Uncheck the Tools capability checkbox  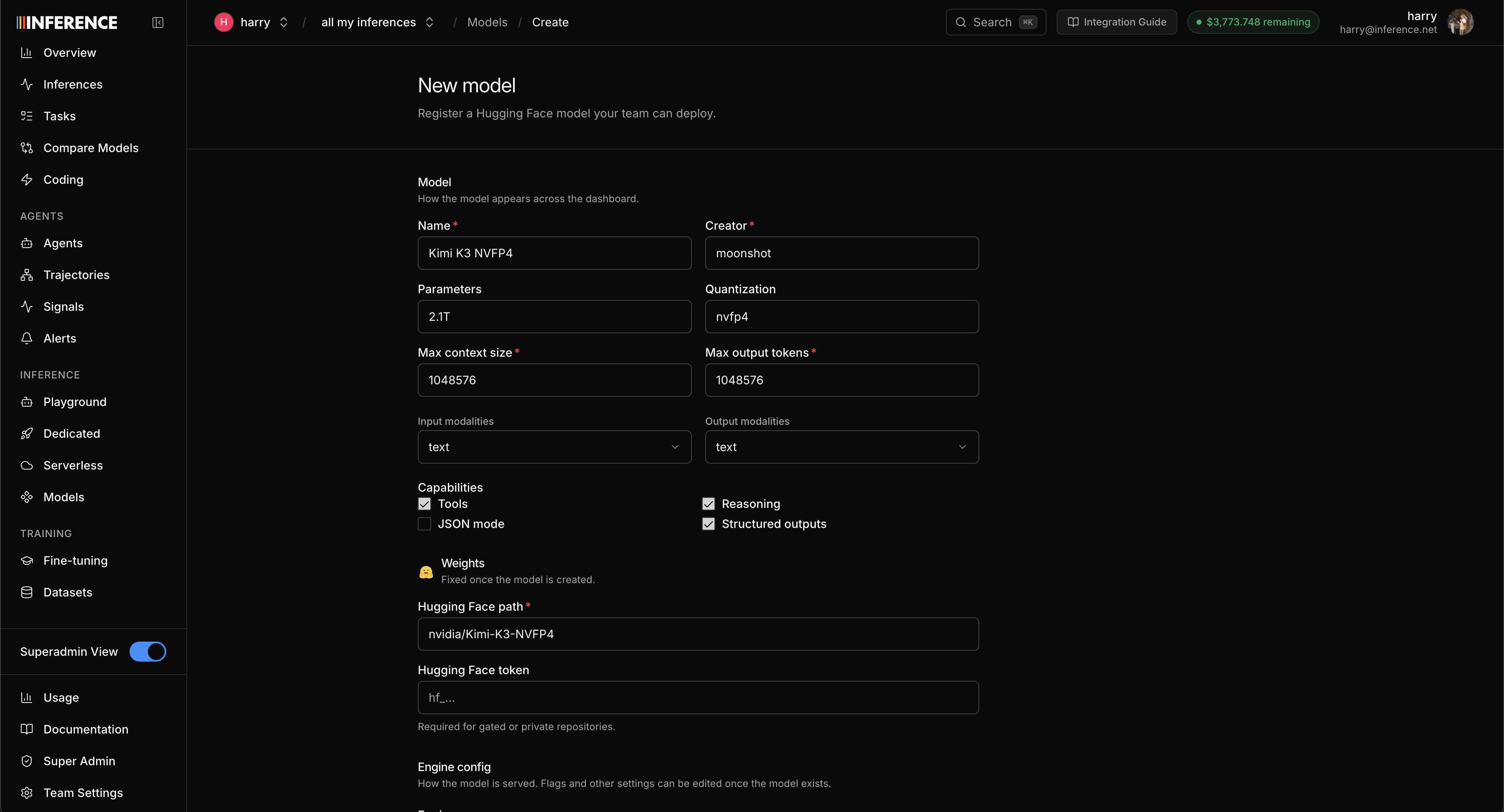[424, 504]
